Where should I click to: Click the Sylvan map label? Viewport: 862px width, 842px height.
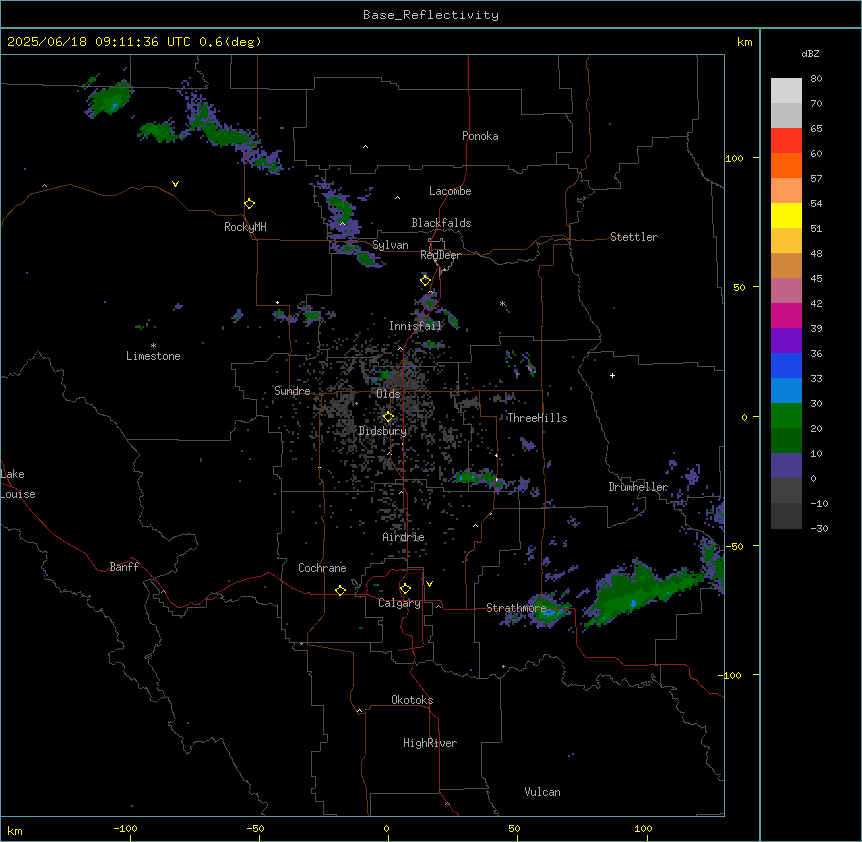[x=390, y=245]
